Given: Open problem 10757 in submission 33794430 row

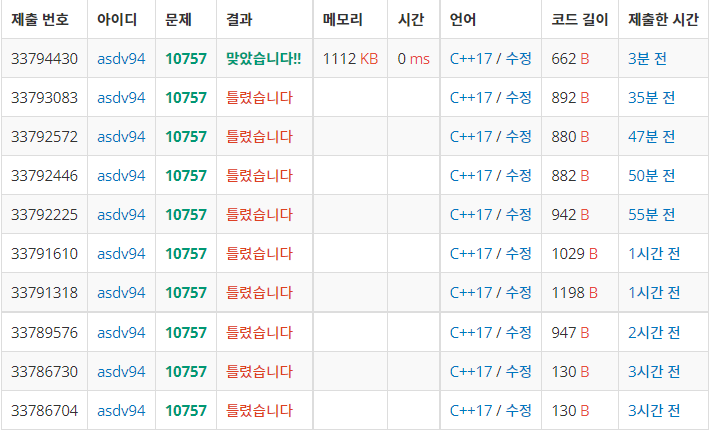Looking at the screenshot, I should click(186, 59).
